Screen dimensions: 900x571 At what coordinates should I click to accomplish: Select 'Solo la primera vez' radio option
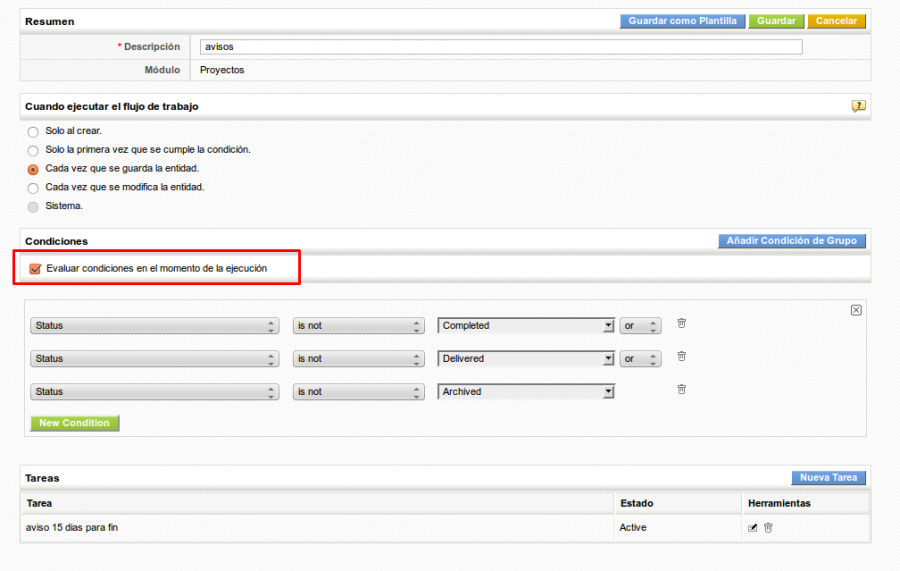pyautogui.click(x=33, y=150)
